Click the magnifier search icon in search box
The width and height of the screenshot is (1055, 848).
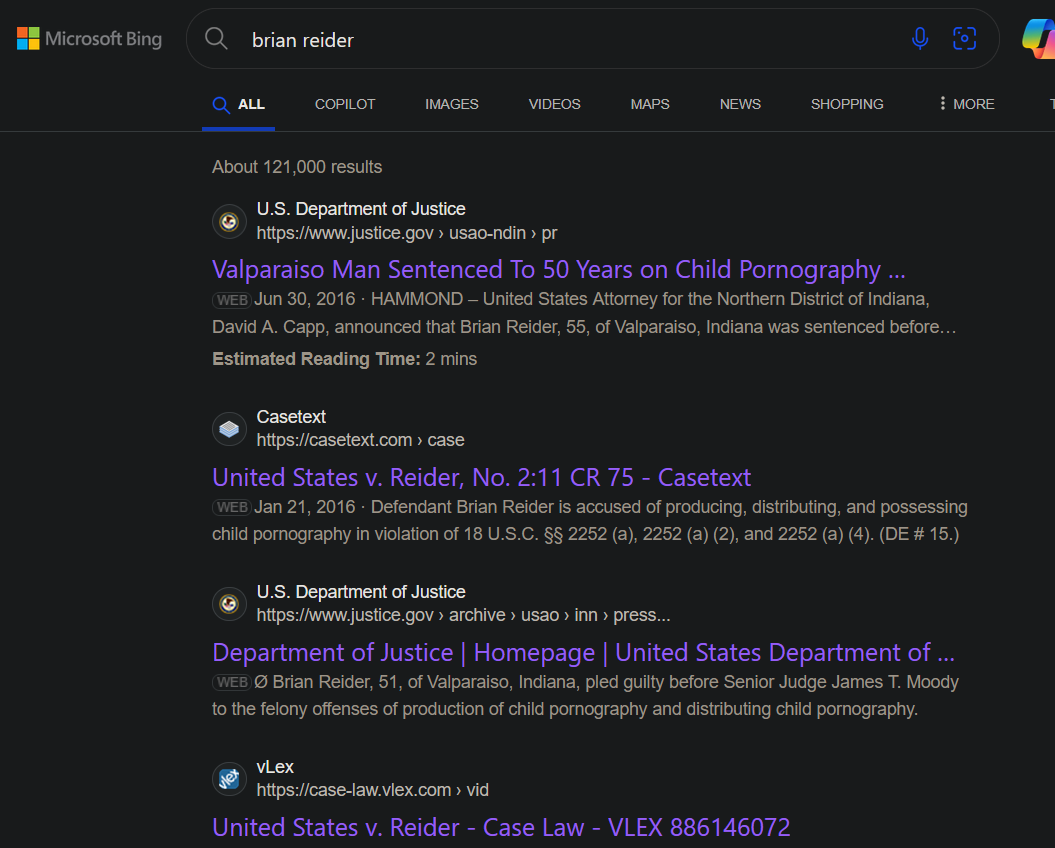(x=216, y=38)
